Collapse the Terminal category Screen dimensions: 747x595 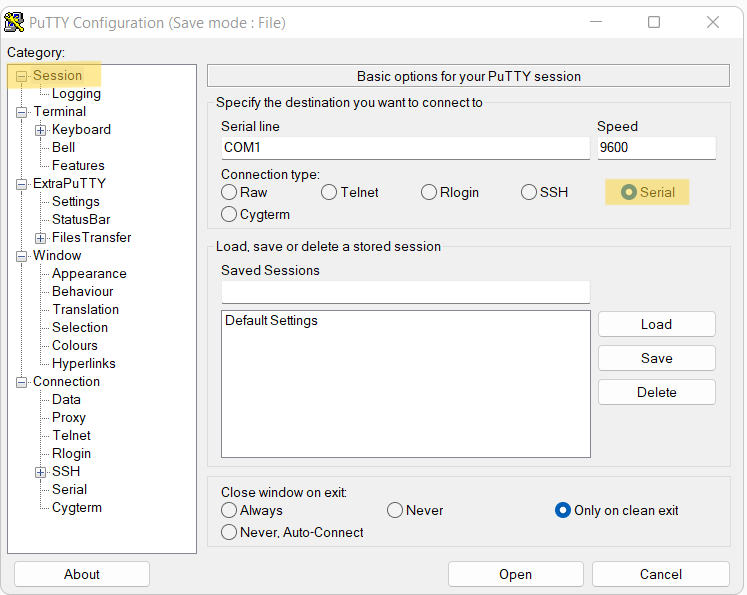pyautogui.click(x=21, y=112)
